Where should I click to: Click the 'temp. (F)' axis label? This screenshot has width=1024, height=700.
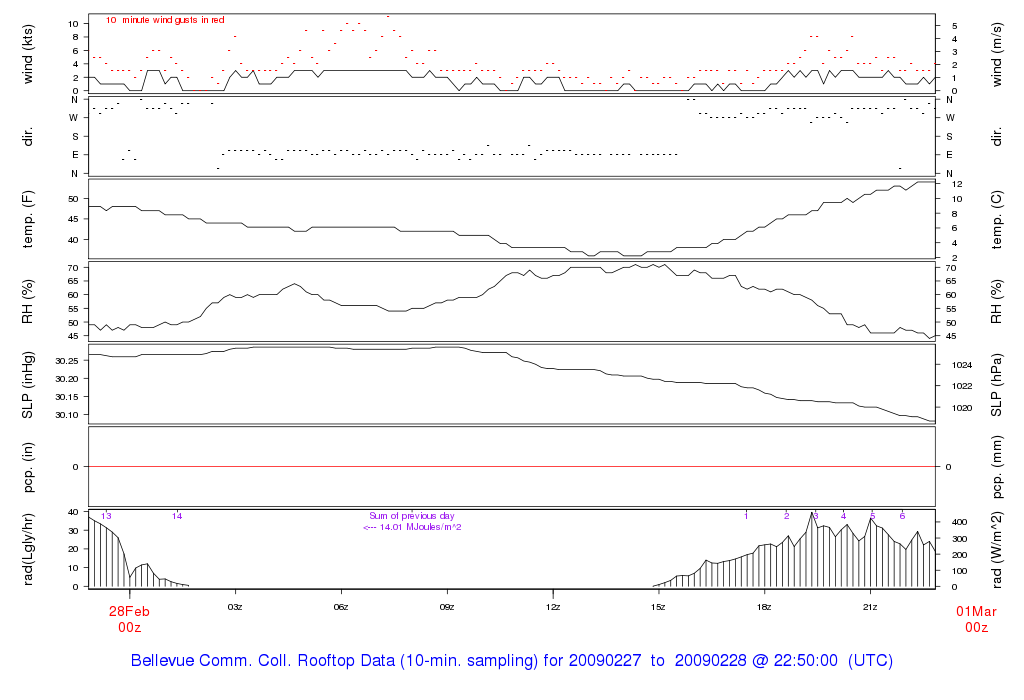pyautogui.click(x=27, y=219)
